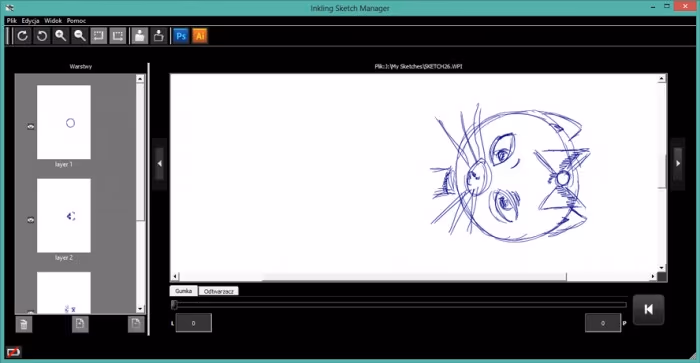
Task: Open the Widok menu
Action: click(53, 21)
